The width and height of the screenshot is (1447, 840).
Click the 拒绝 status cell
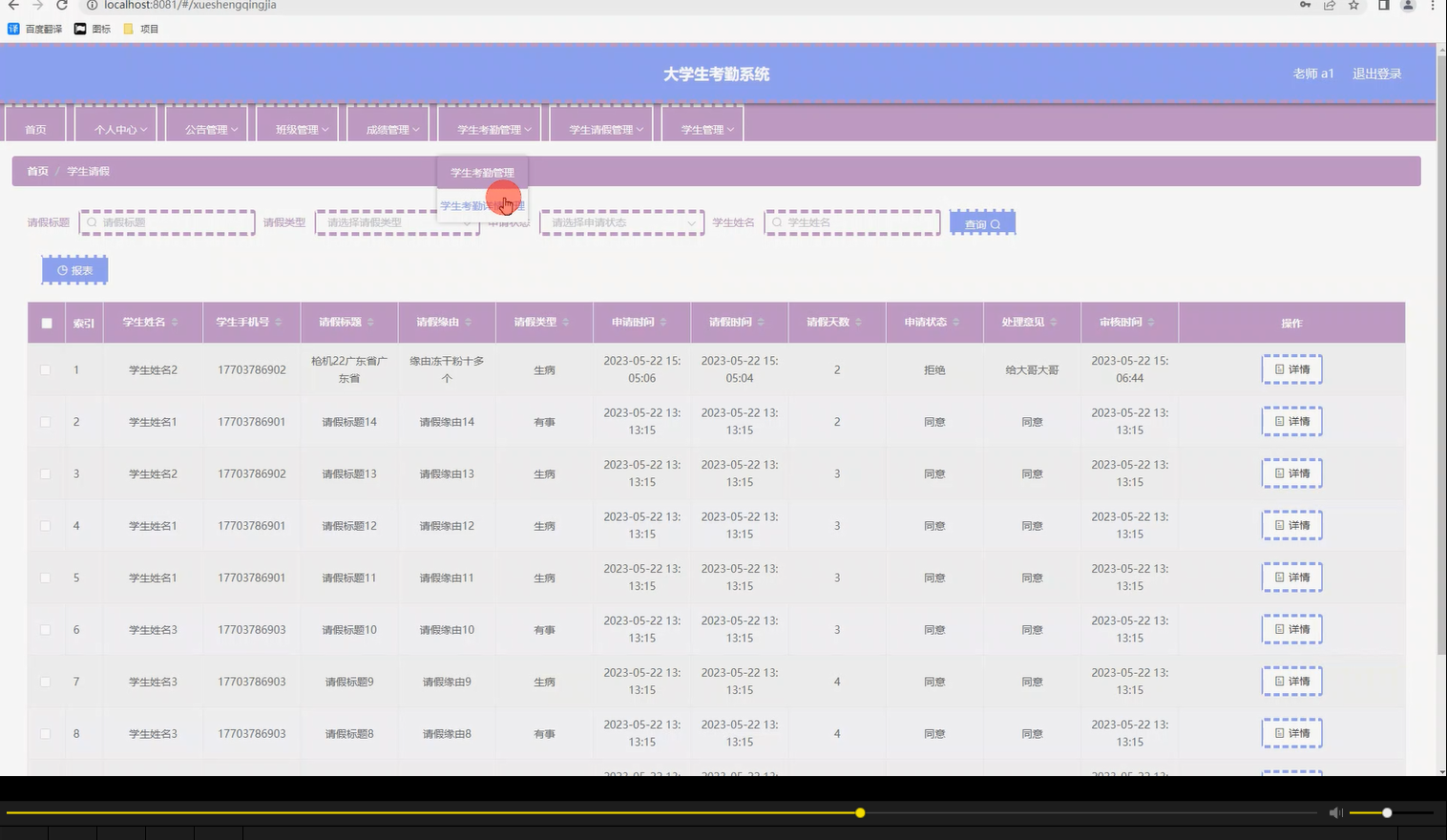(x=934, y=369)
